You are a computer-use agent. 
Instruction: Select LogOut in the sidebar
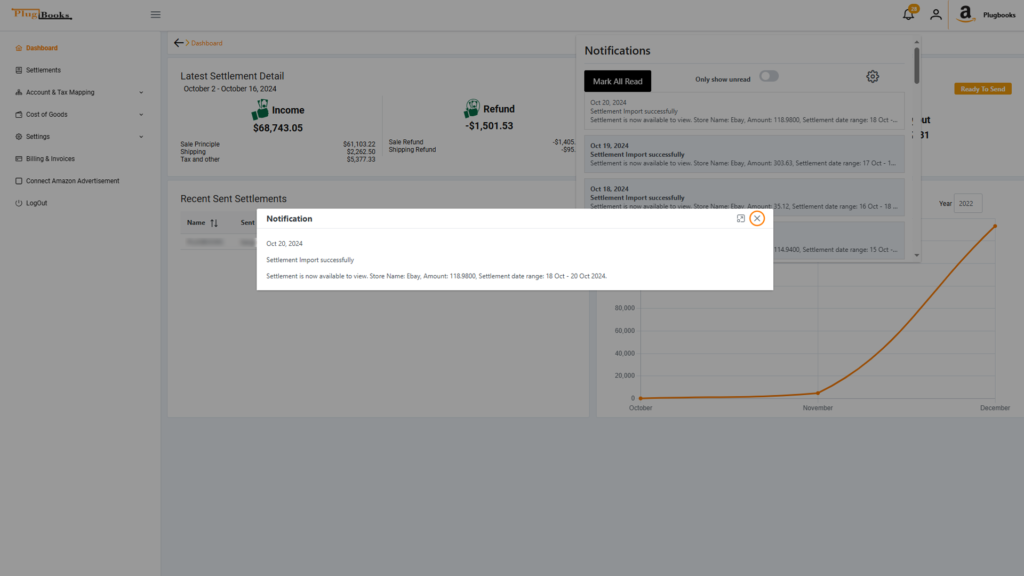pos(37,204)
